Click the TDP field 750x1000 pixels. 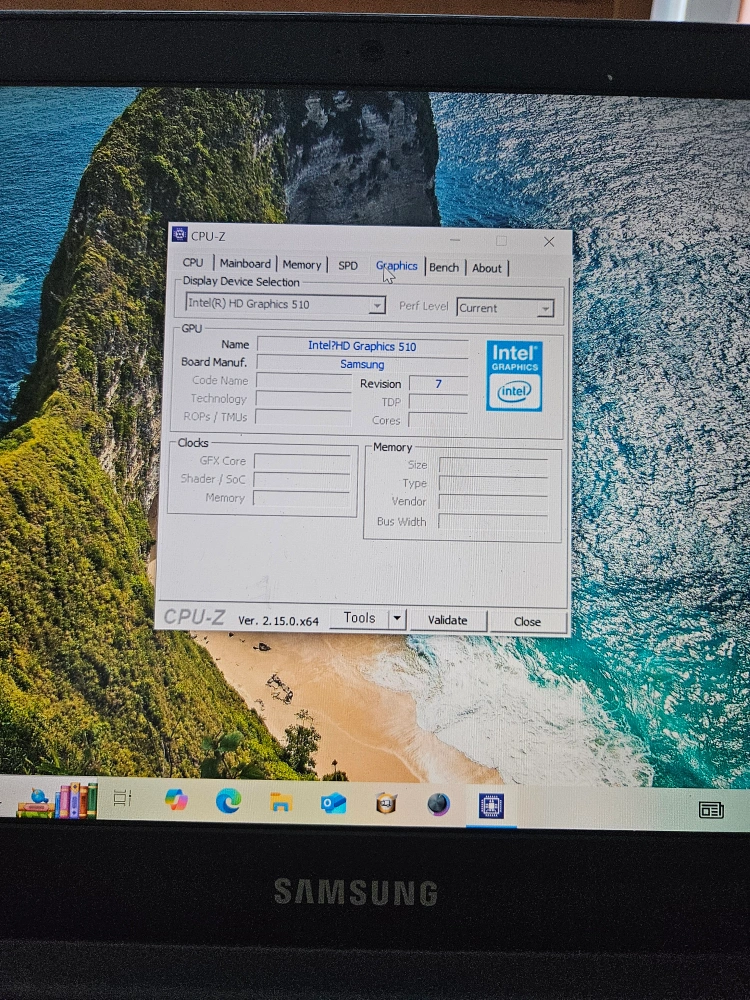pyautogui.click(x=438, y=402)
